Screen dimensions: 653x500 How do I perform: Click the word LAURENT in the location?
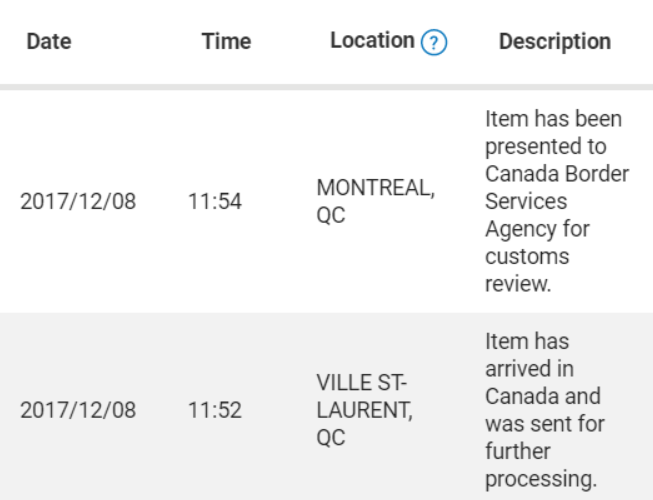[364, 410]
